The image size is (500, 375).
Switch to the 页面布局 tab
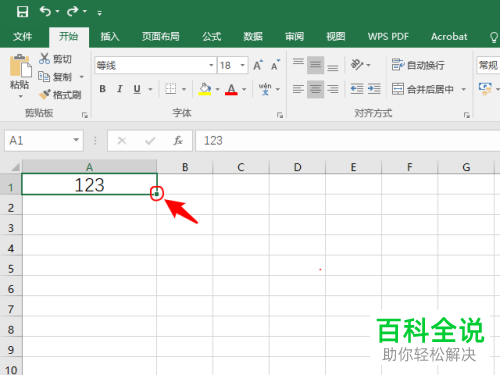pyautogui.click(x=161, y=36)
